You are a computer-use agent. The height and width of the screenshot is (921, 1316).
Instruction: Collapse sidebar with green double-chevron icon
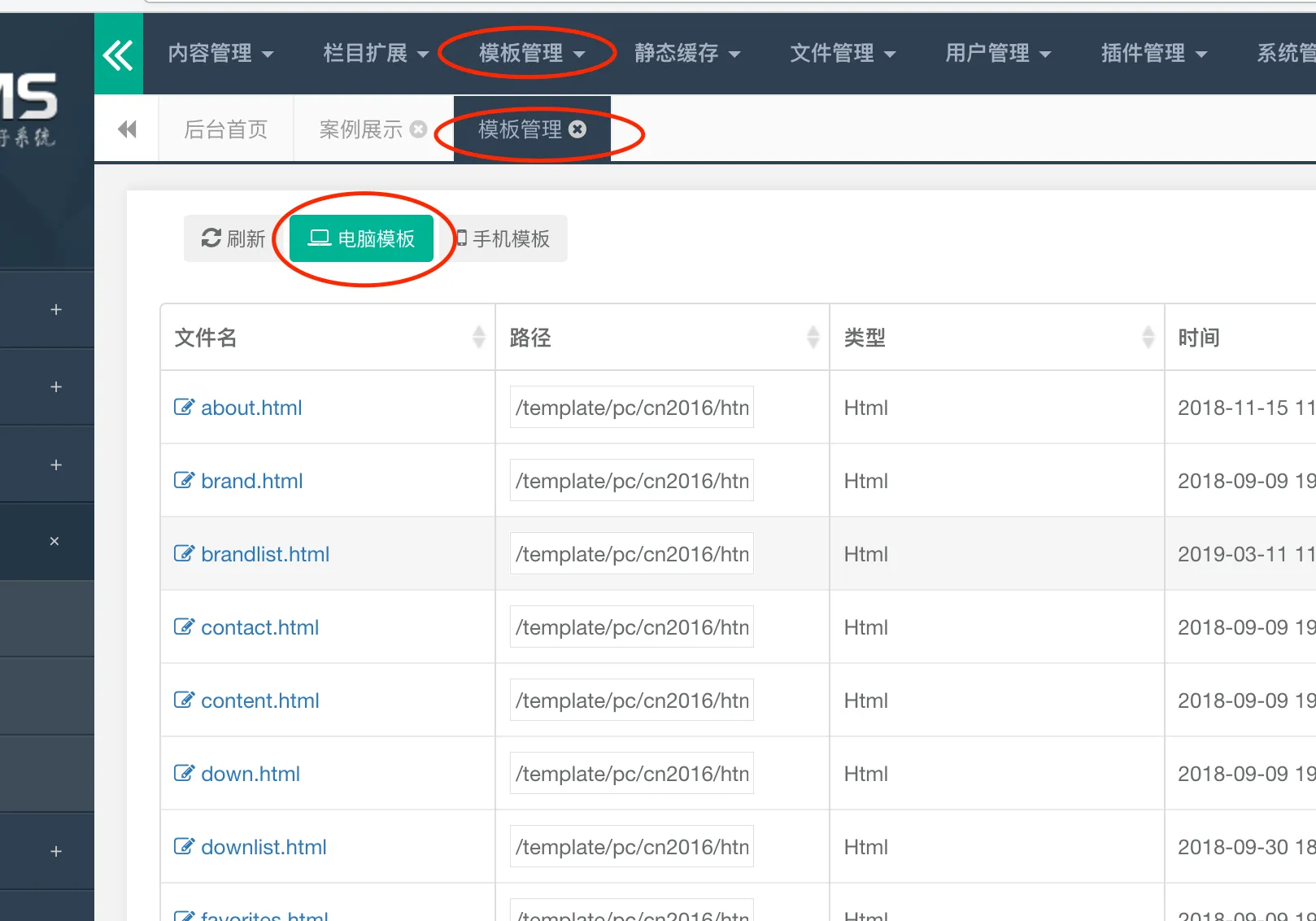pyautogui.click(x=119, y=55)
